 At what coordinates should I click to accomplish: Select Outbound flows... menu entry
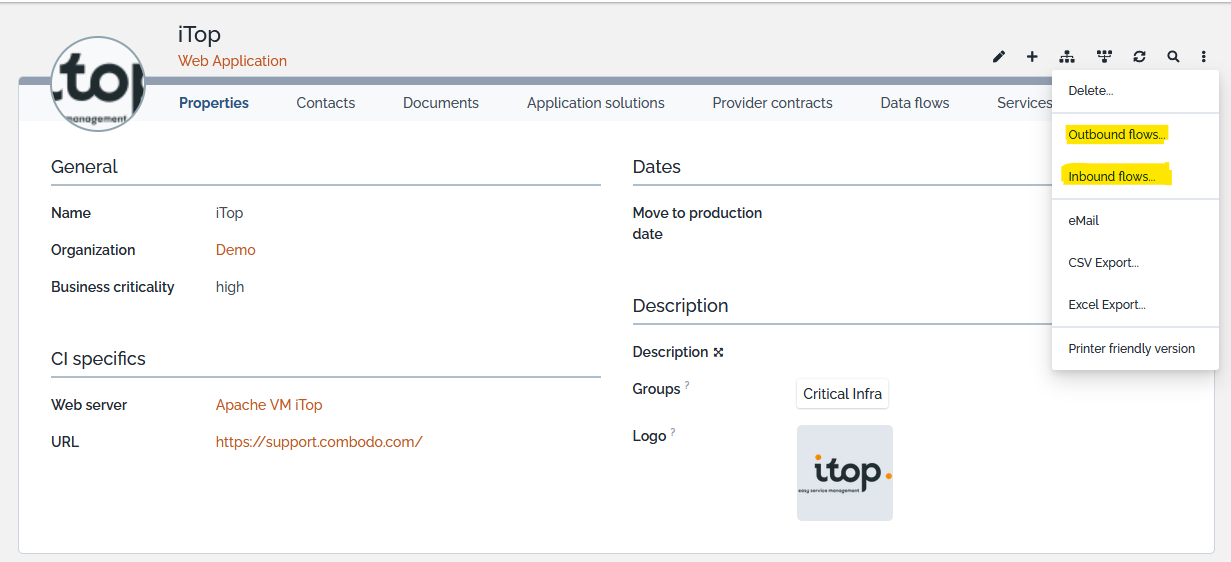(1117, 135)
